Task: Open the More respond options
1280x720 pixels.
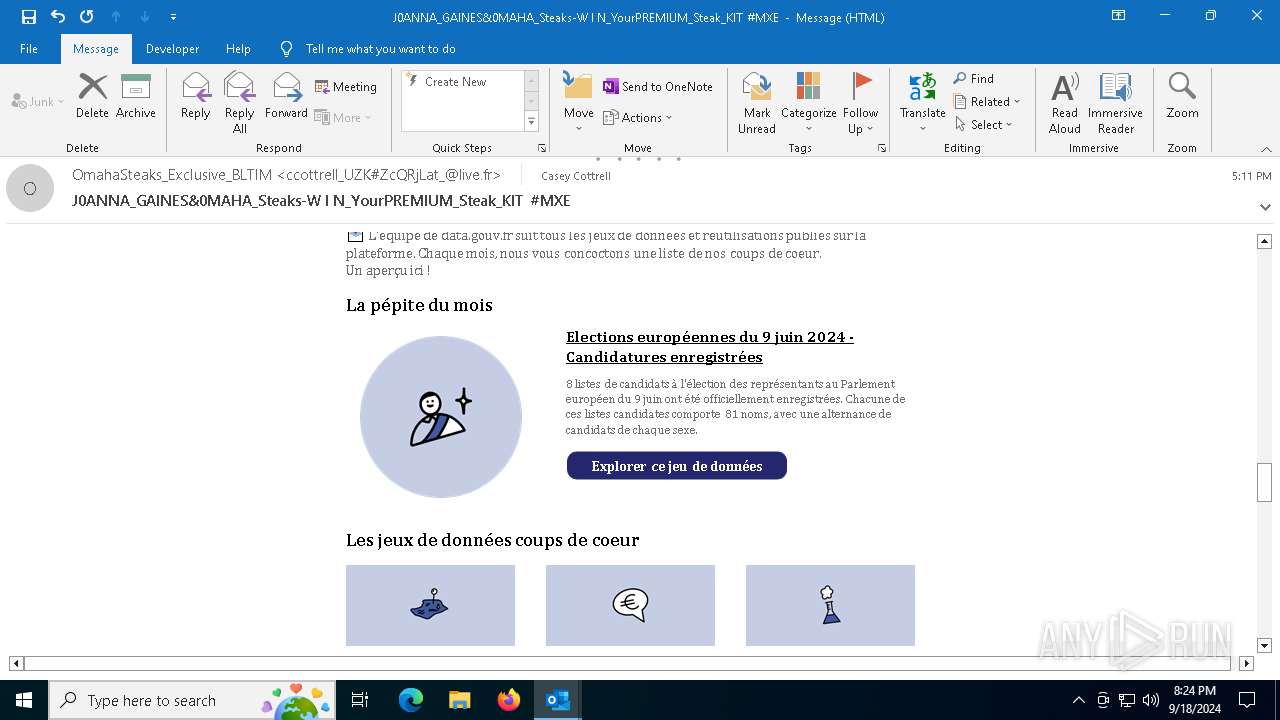Action: 343,117
